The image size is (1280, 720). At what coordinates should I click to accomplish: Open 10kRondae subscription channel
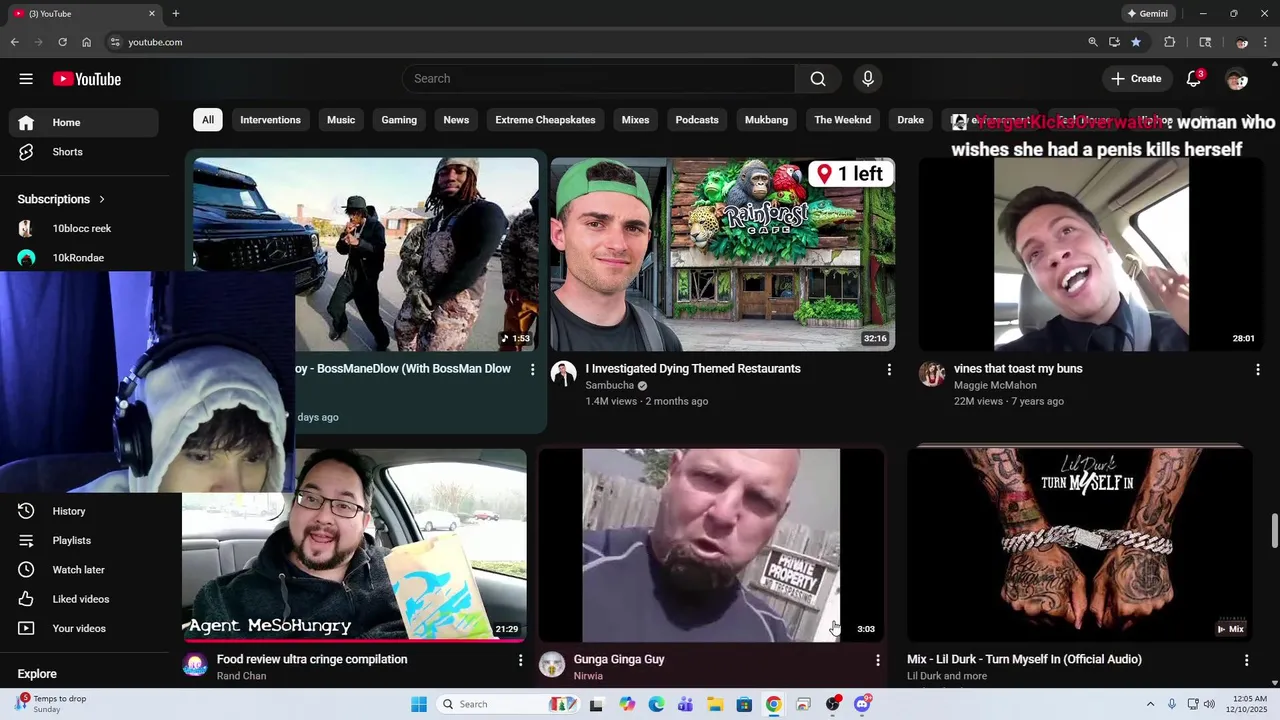point(84,258)
